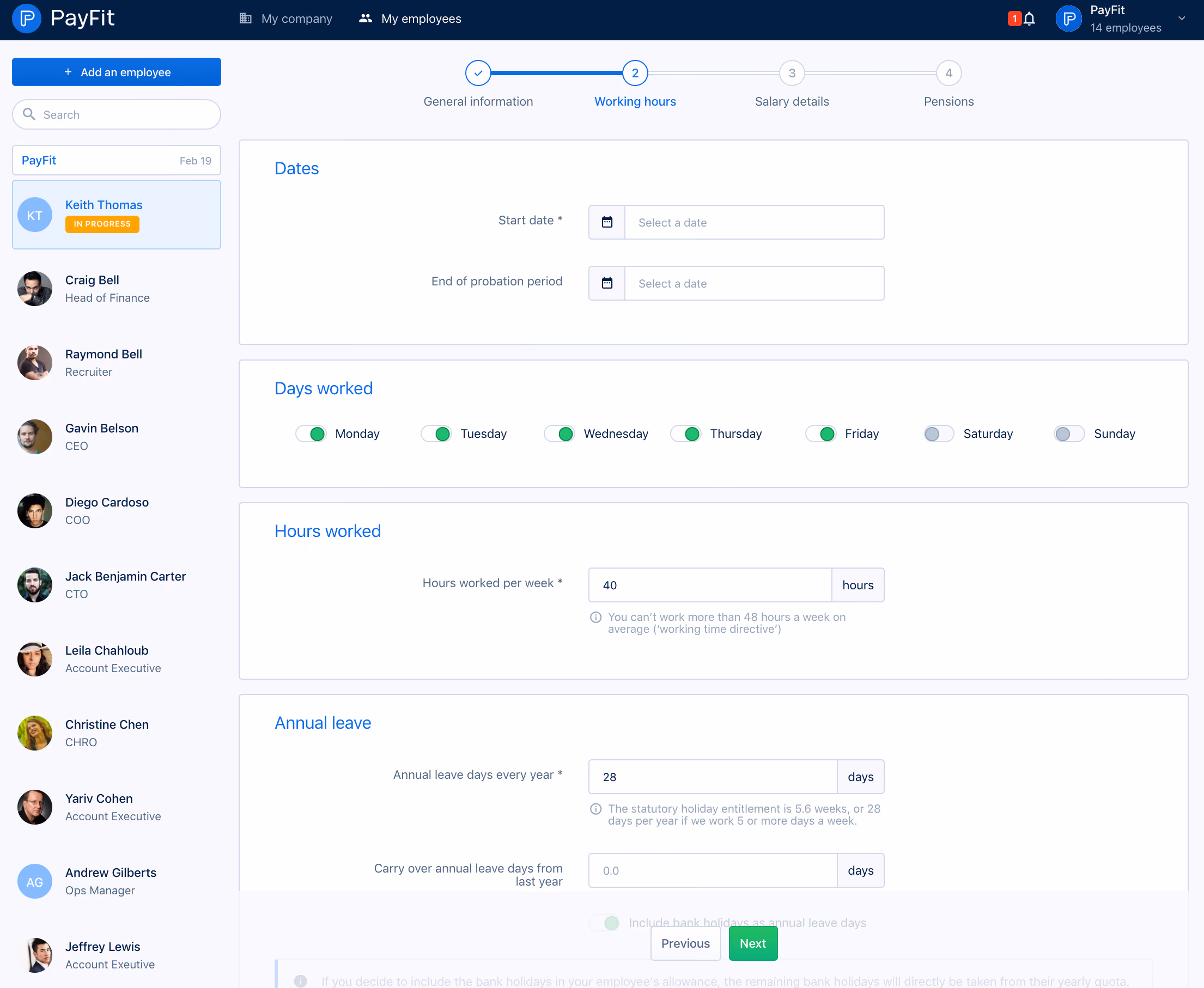This screenshot has height=988, width=1204.
Task: Click the Previous button
Action: pos(685,943)
